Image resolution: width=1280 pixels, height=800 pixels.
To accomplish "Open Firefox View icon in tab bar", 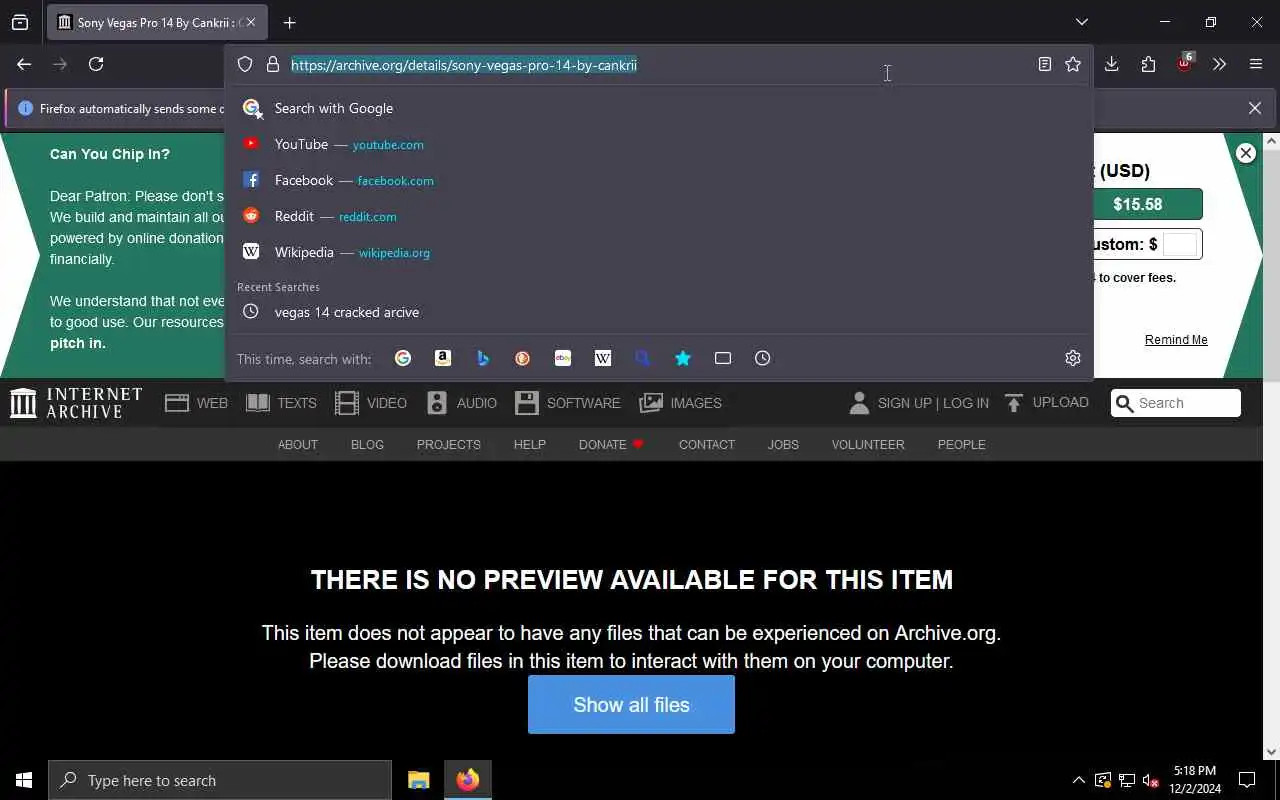I will click(20, 22).
